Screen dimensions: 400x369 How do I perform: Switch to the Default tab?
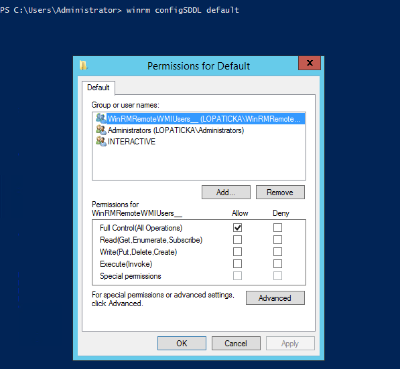point(98,87)
